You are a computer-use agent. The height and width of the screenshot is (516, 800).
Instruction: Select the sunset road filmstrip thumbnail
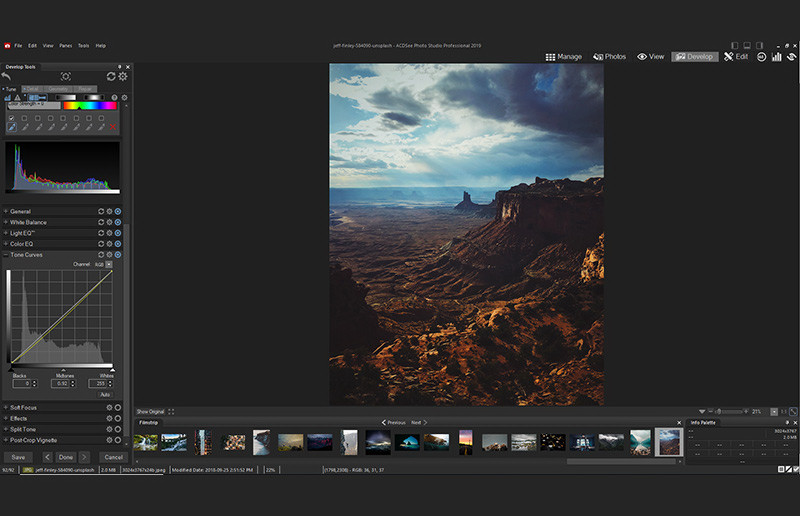(466, 442)
